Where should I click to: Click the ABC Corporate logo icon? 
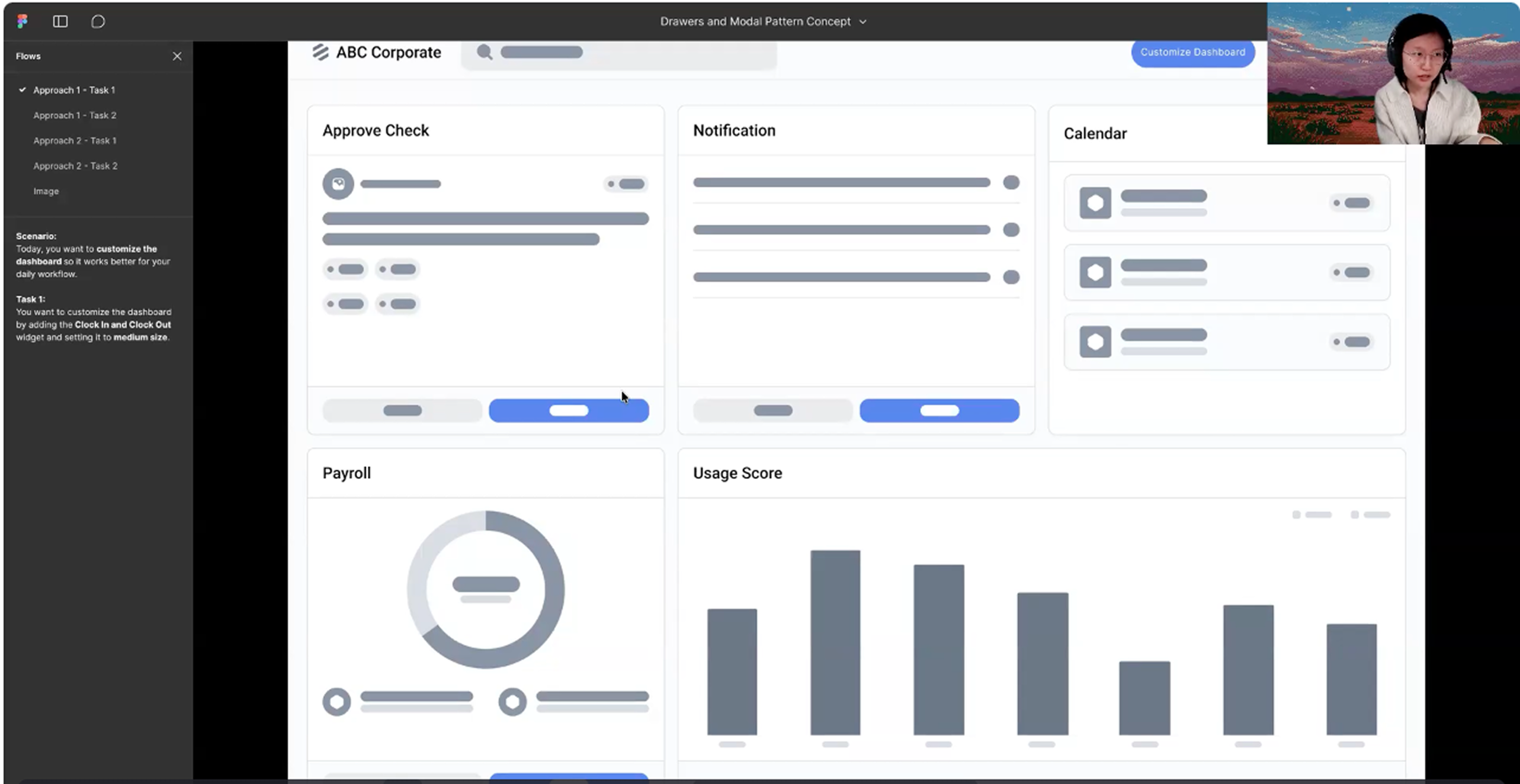320,52
